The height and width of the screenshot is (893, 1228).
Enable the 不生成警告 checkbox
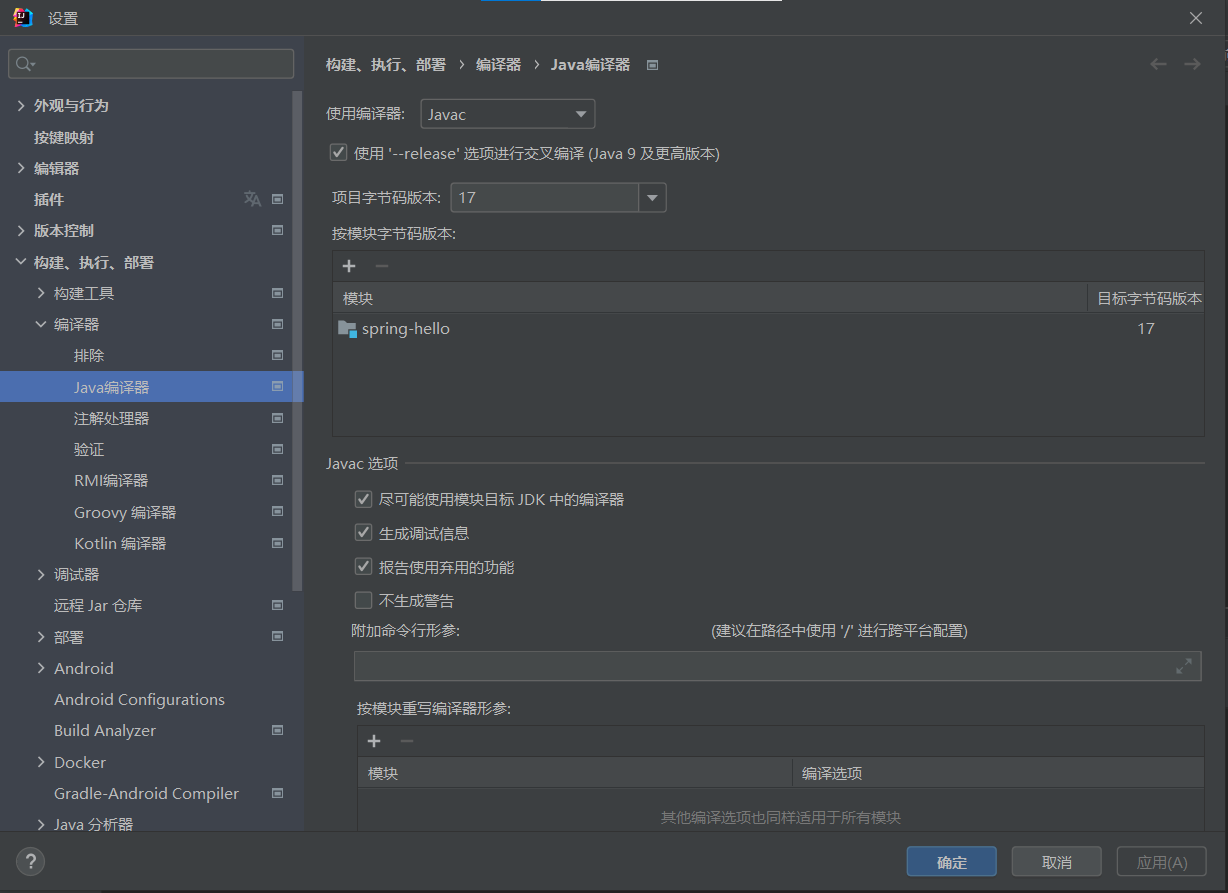[x=363, y=601]
